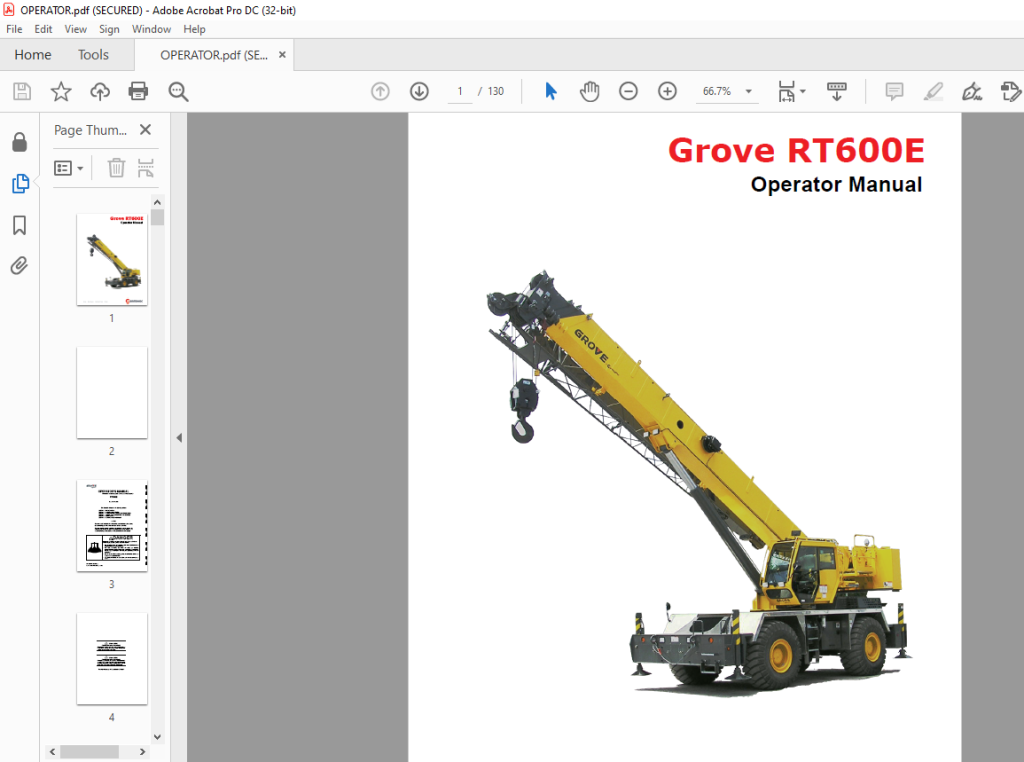Click the 66.7% zoom value field

[717, 91]
